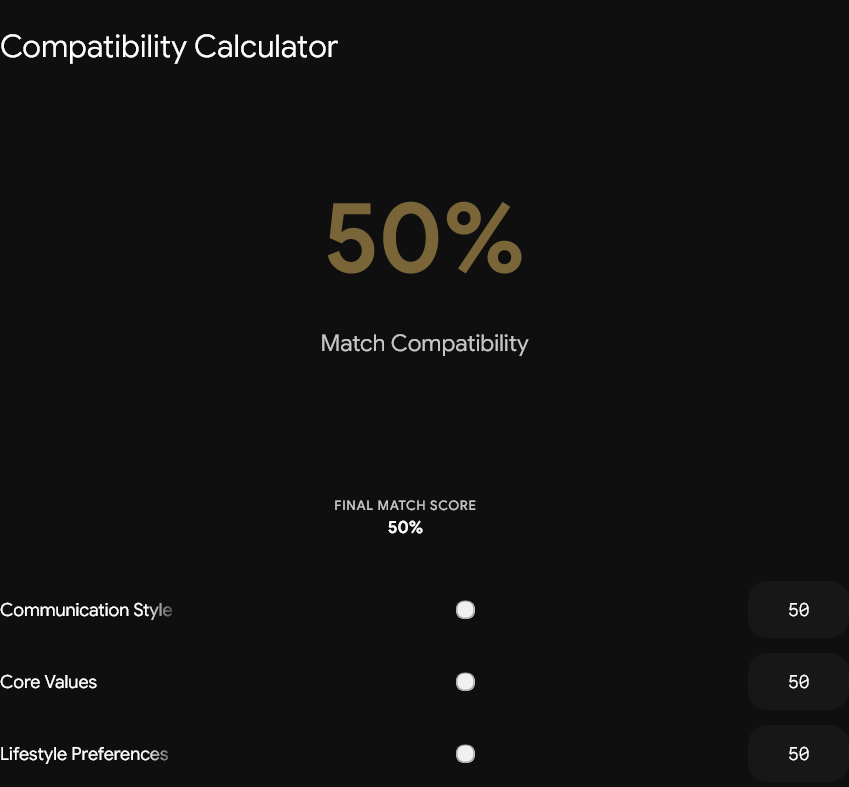Click the digit 5 in the gold score
Image resolution: width=849 pixels, height=787 pixels.
350,238
